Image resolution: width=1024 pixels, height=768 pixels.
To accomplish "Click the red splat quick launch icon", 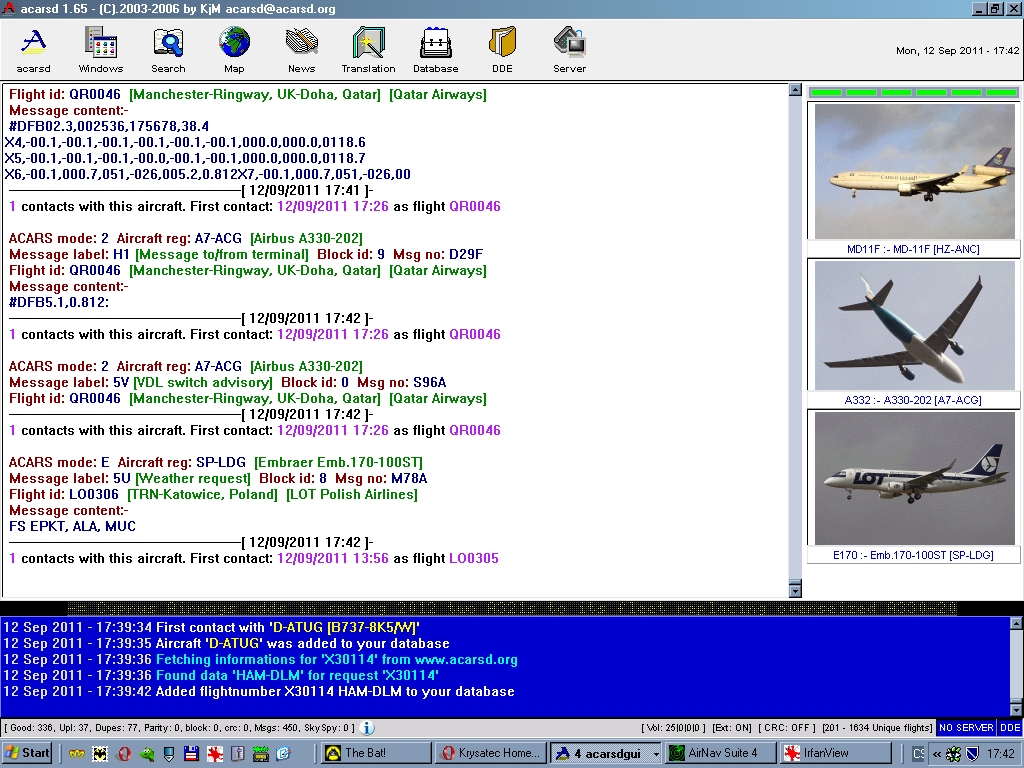I will (x=215, y=754).
